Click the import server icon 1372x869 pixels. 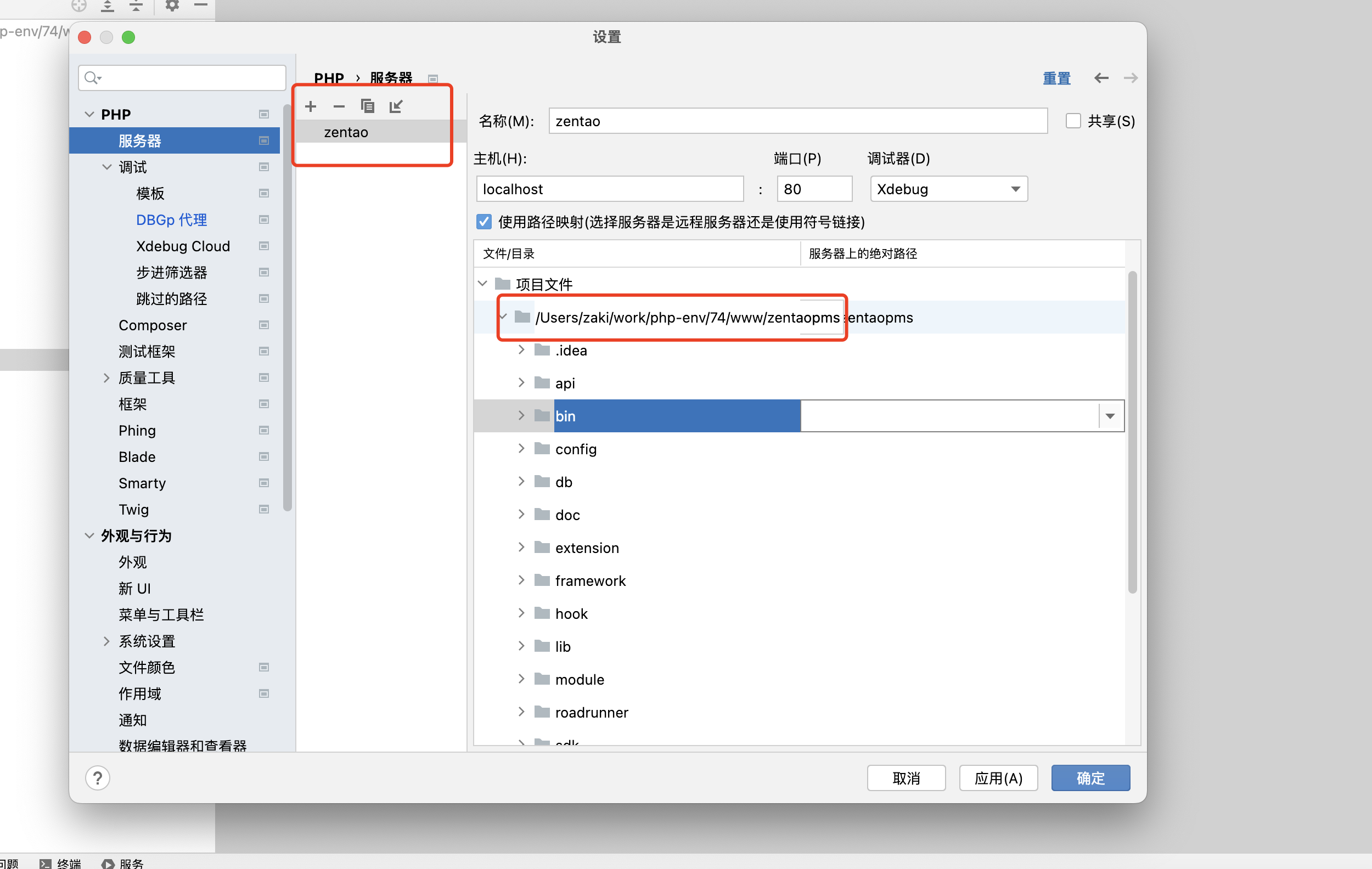396,106
